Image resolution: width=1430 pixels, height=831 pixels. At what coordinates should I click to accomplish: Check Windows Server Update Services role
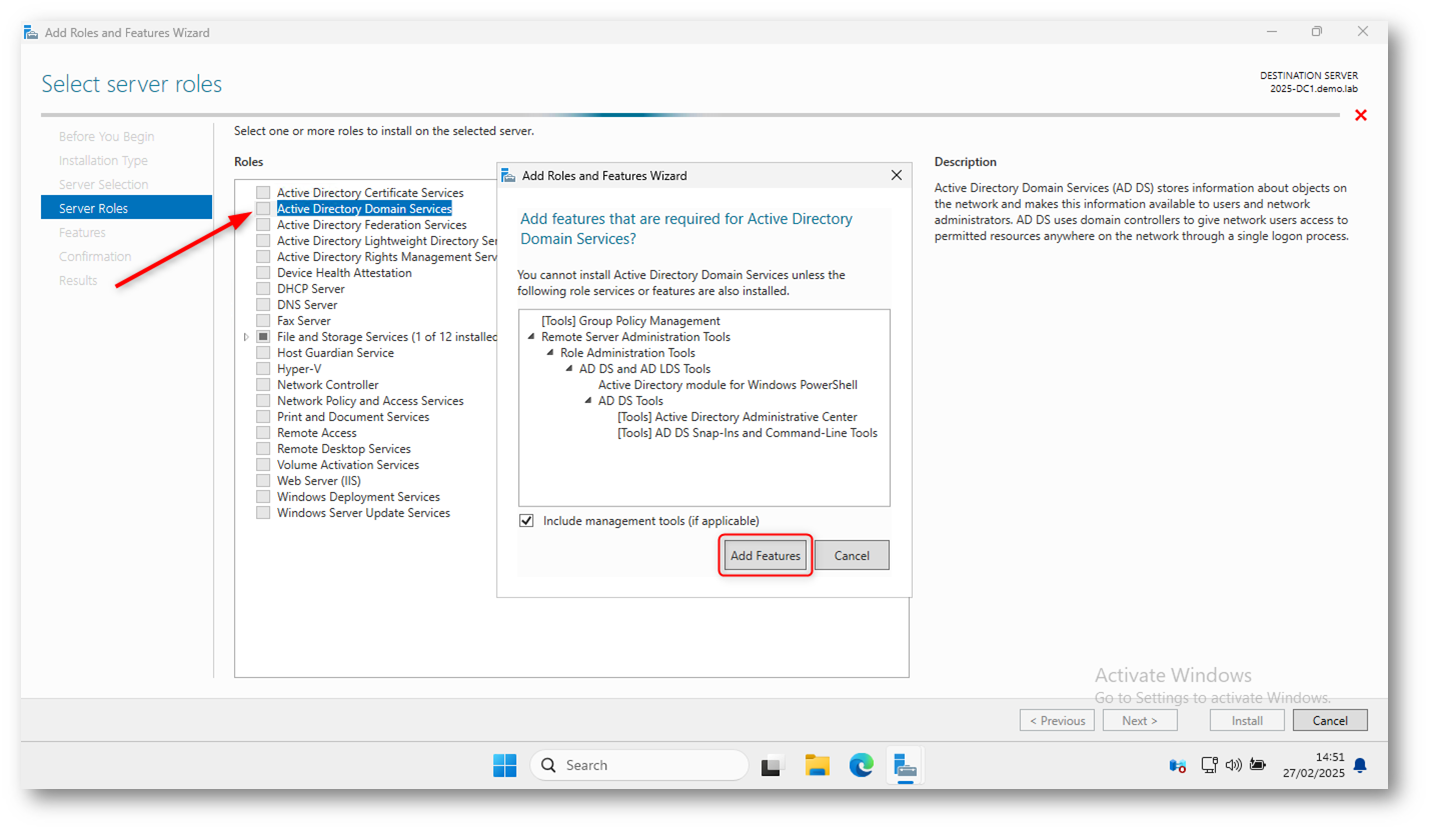pyautogui.click(x=263, y=512)
